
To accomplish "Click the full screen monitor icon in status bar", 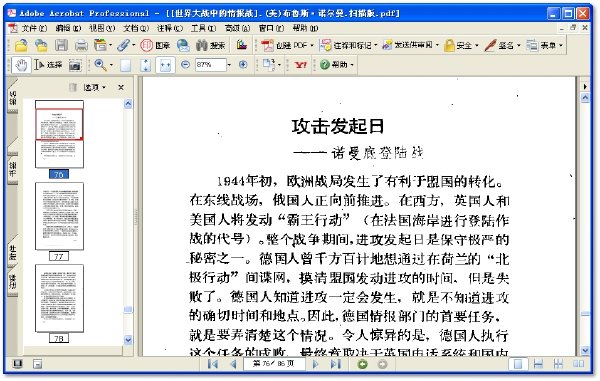I will point(17,363).
